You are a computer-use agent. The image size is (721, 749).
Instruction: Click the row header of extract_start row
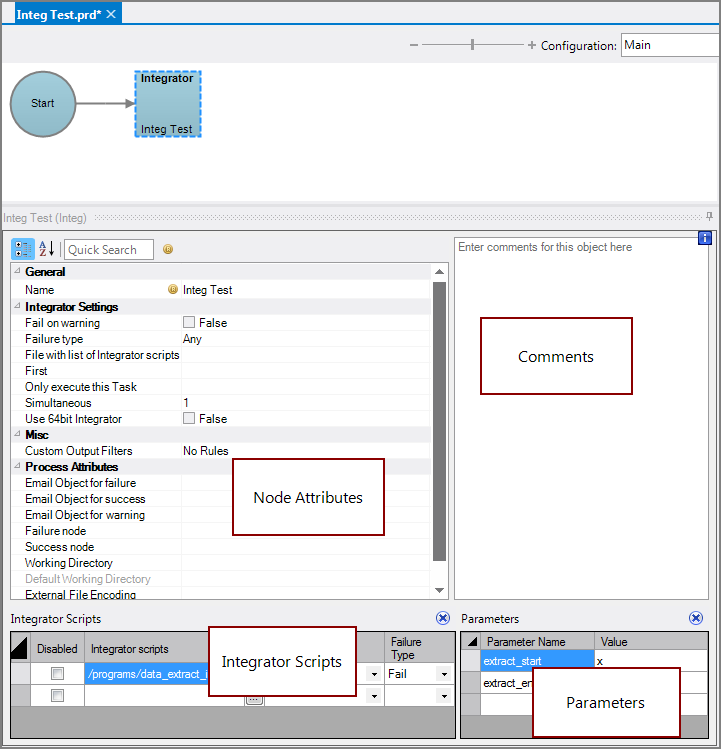pyautogui.click(x=471, y=661)
